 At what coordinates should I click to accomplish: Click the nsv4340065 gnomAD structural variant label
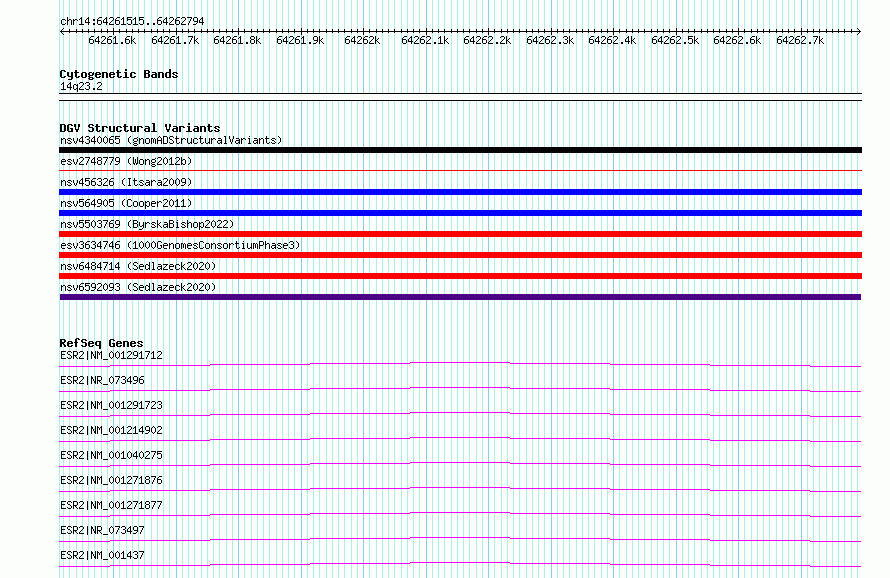tap(171, 140)
